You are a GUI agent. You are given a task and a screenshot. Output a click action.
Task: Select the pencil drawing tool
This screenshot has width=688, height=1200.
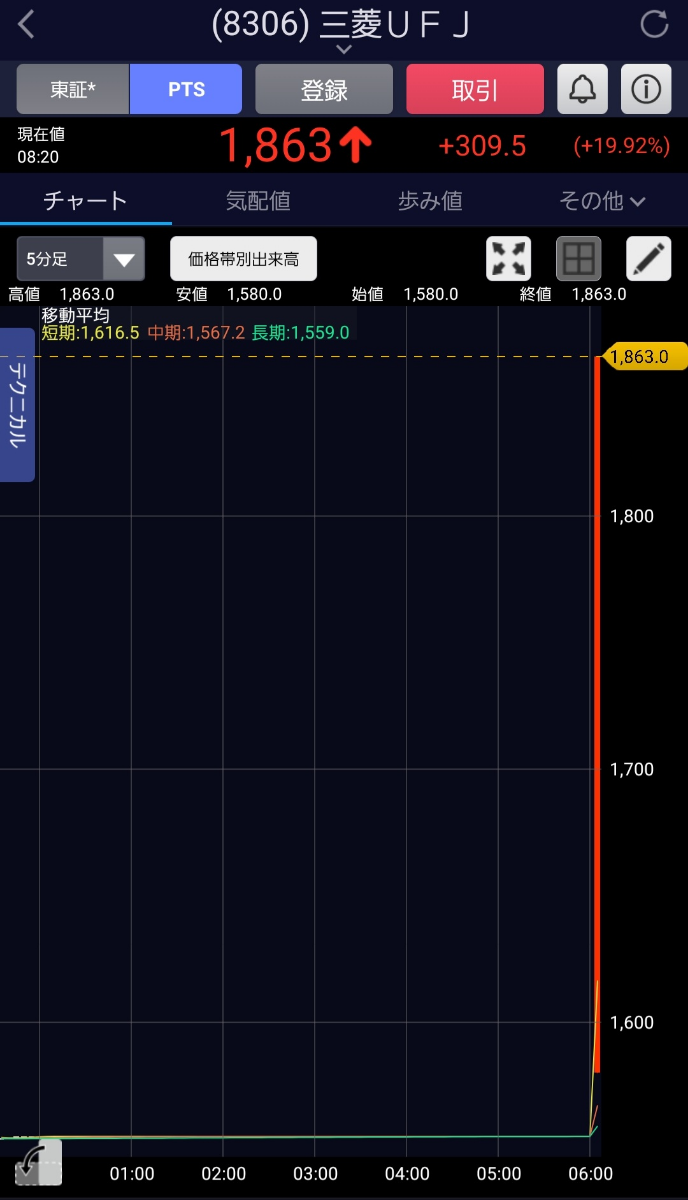click(648, 259)
